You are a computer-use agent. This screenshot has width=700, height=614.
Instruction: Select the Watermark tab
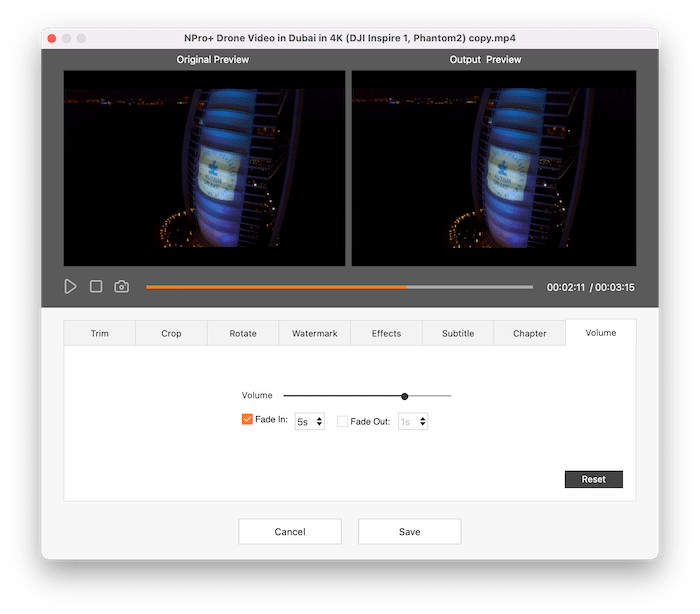(314, 333)
